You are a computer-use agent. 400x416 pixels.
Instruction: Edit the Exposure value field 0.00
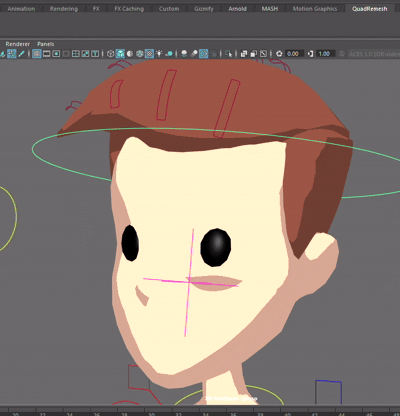pyautogui.click(x=294, y=54)
